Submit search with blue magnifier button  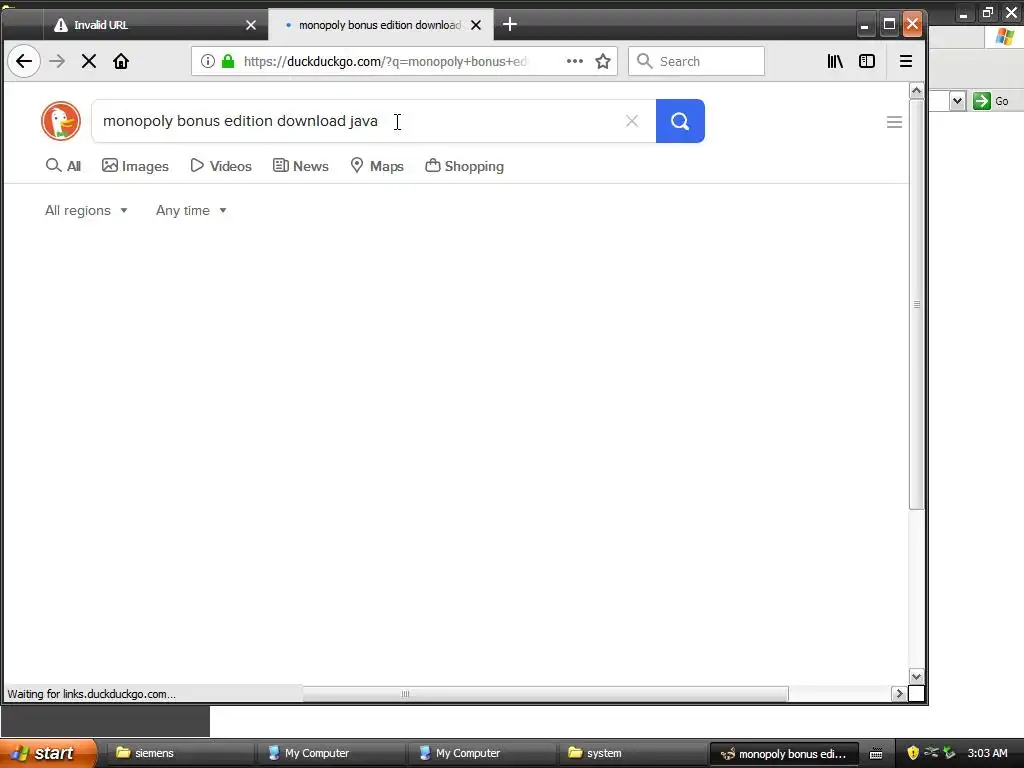pos(680,121)
